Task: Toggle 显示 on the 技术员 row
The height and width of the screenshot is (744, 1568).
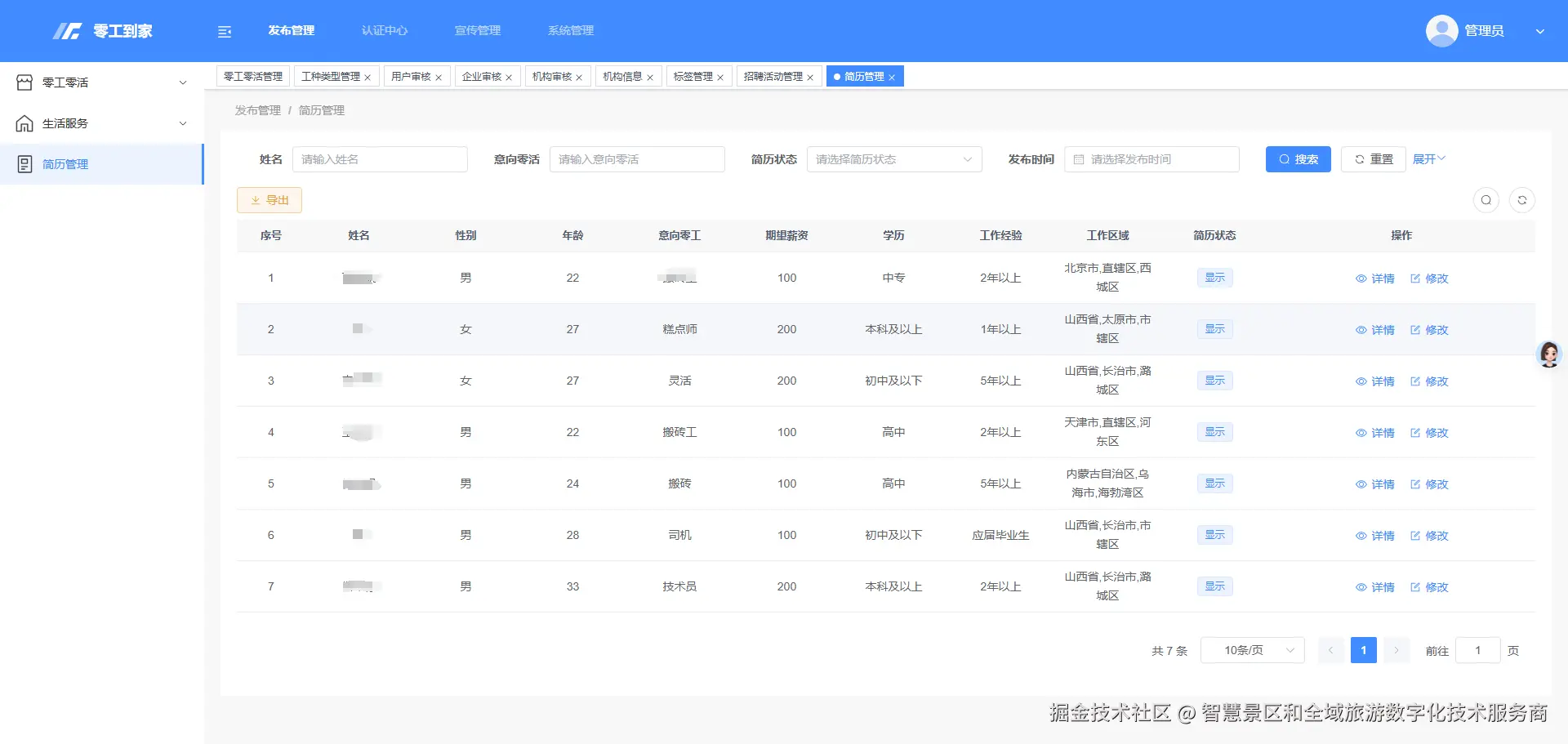Action: point(1214,586)
